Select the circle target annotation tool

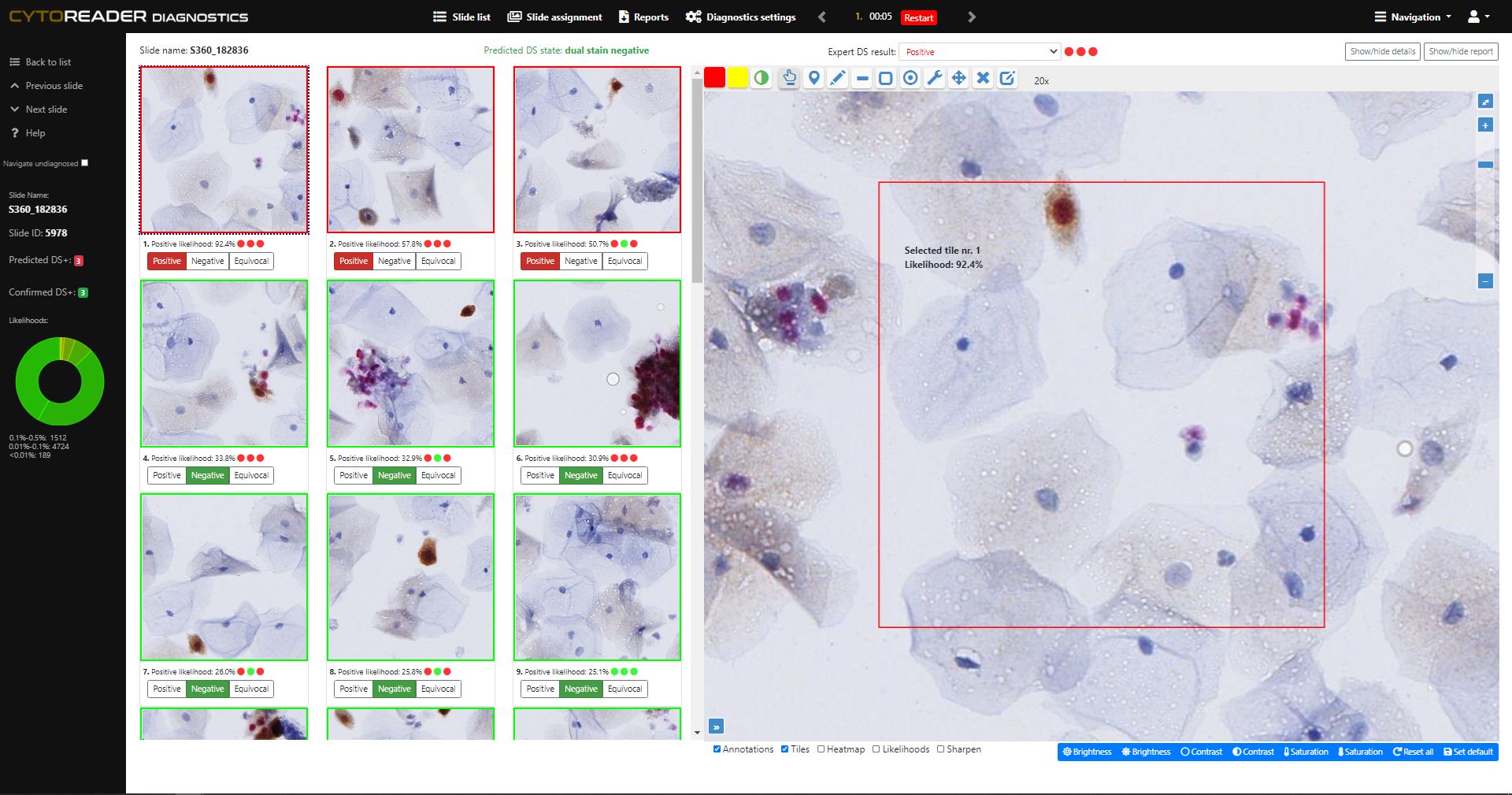click(910, 78)
